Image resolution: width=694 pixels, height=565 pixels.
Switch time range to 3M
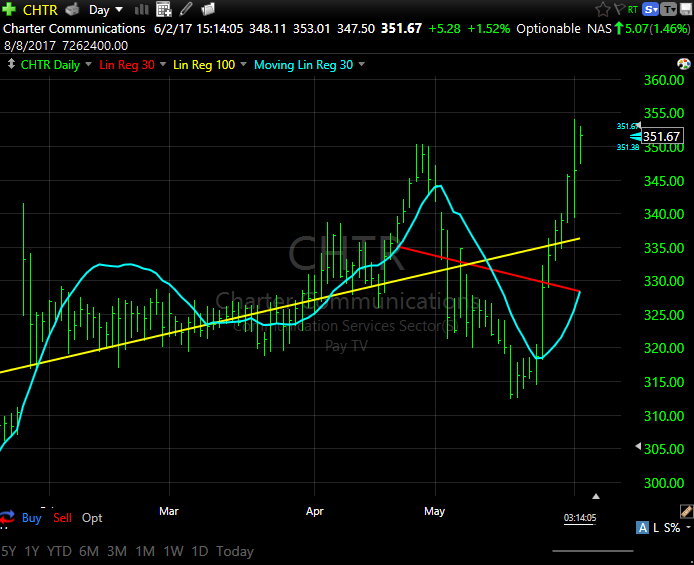point(117,551)
